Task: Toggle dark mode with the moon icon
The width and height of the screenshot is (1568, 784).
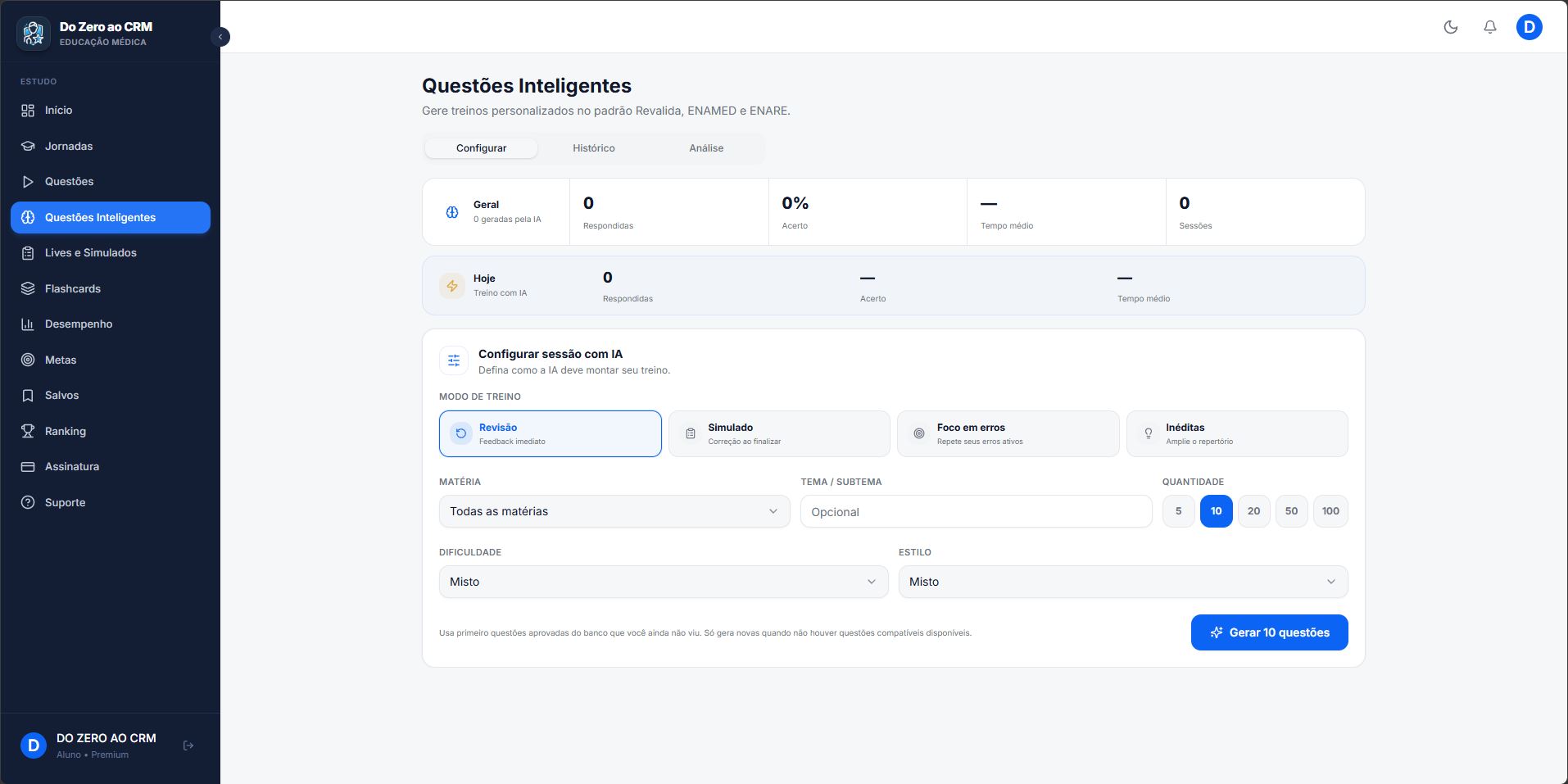Action: (x=1451, y=27)
